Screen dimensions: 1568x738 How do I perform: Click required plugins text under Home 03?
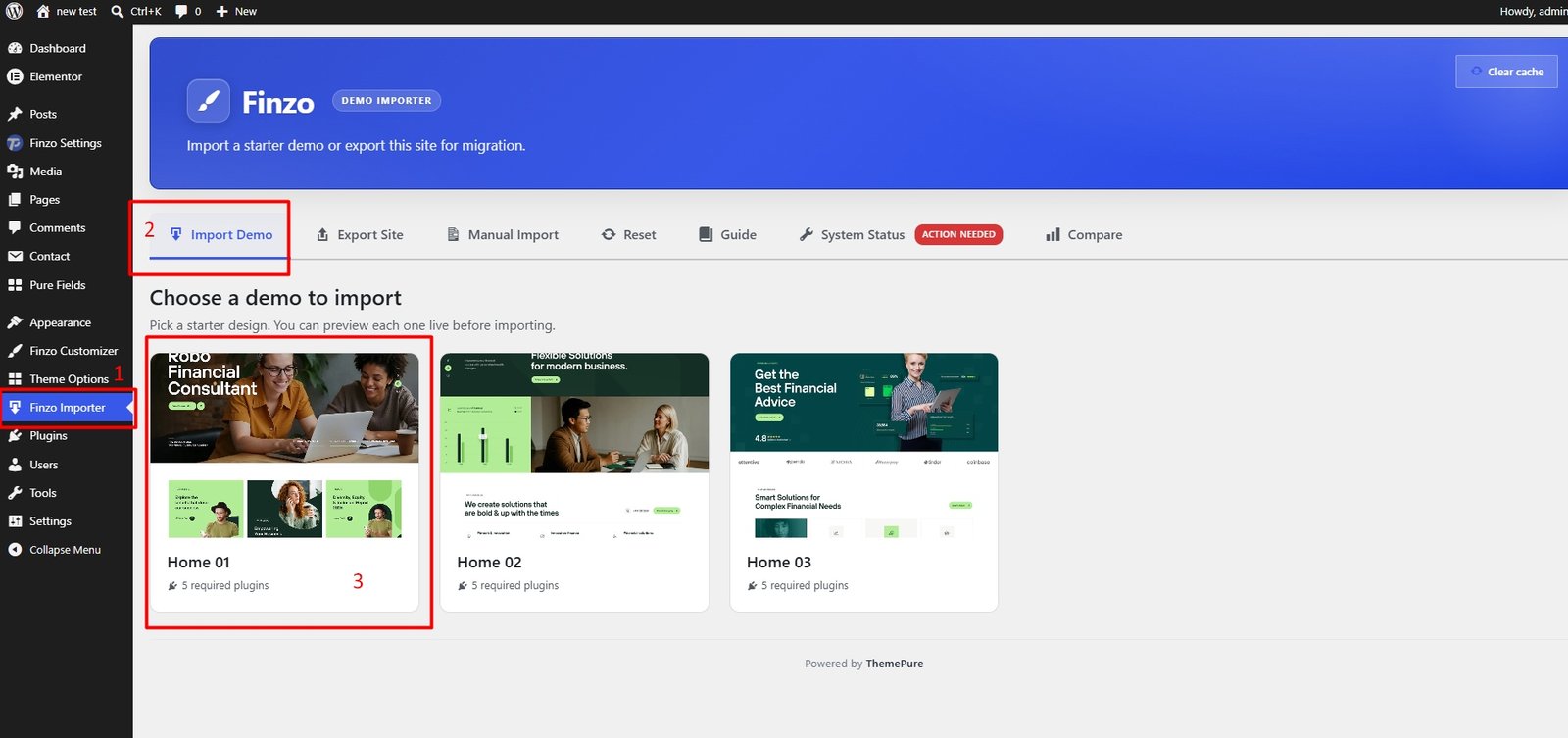coord(806,586)
